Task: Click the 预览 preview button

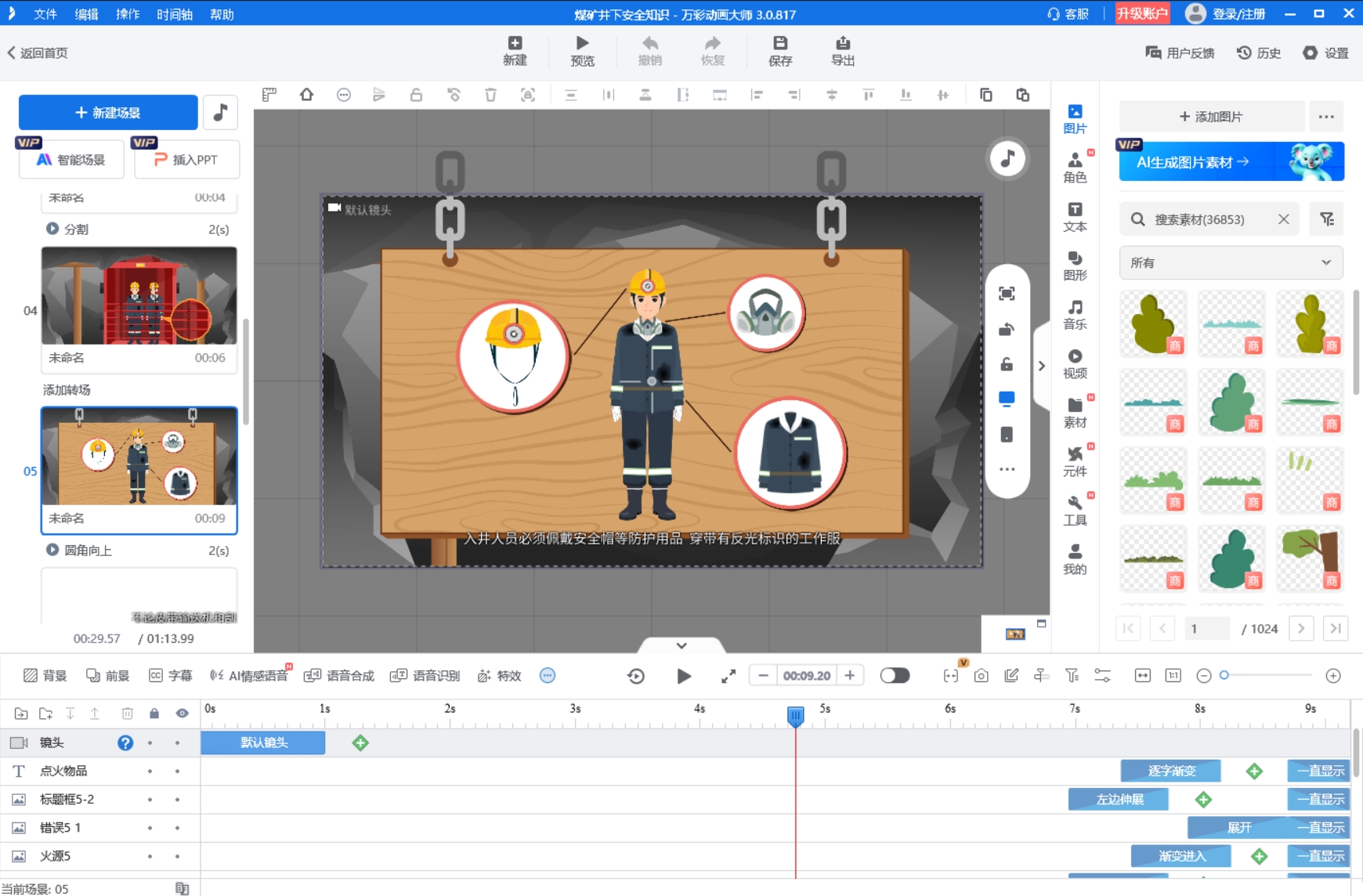Action: [x=582, y=51]
